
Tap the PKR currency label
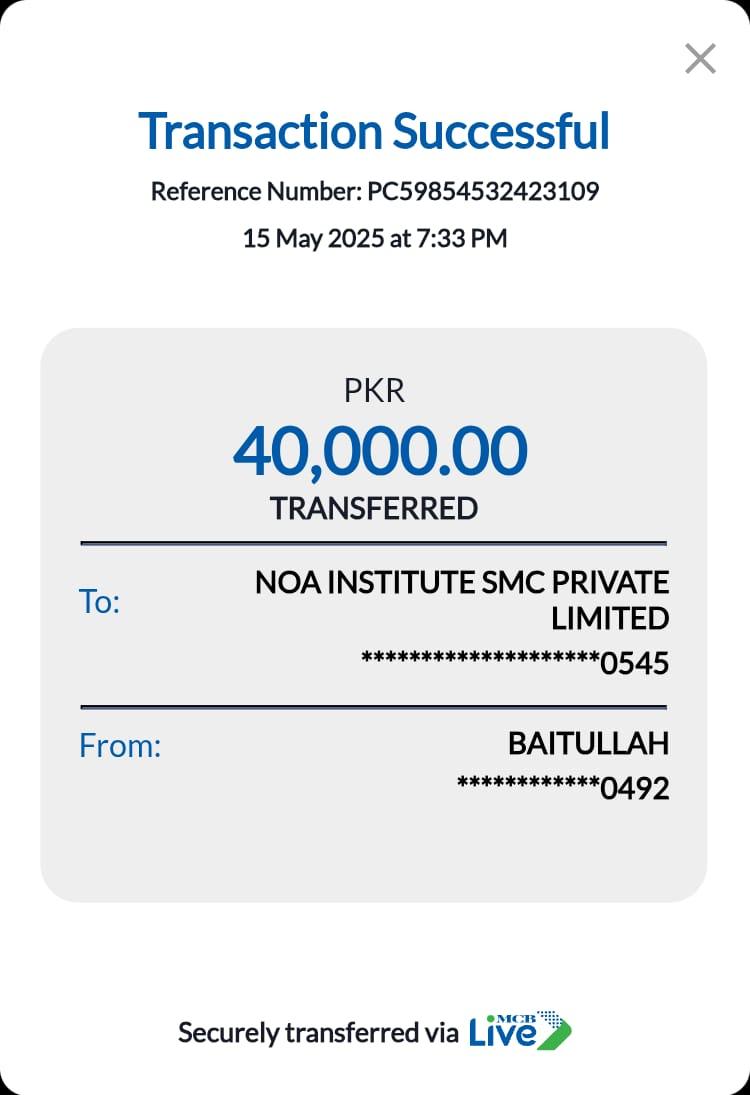[x=374, y=391]
